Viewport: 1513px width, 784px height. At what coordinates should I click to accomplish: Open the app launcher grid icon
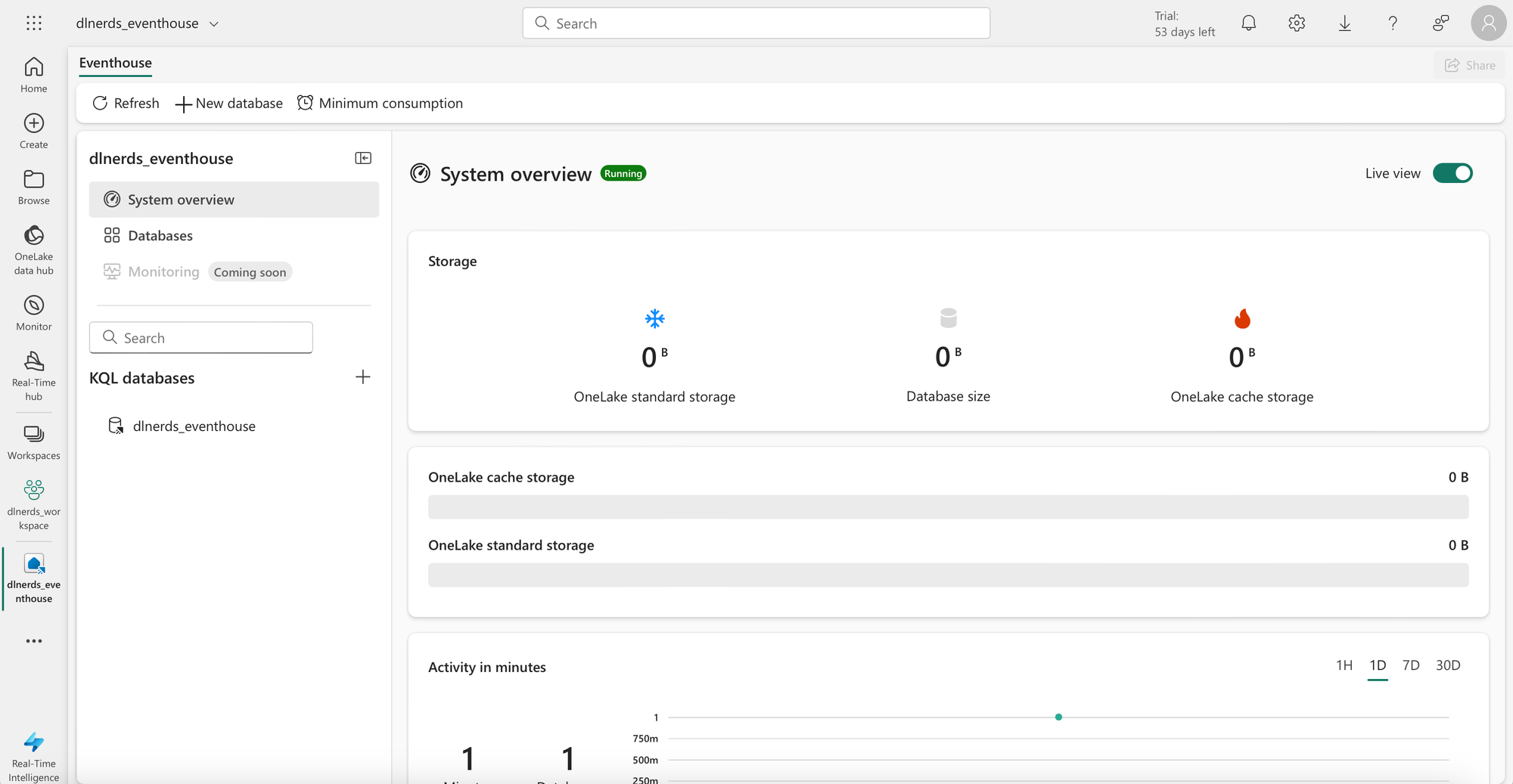pyautogui.click(x=34, y=23)
